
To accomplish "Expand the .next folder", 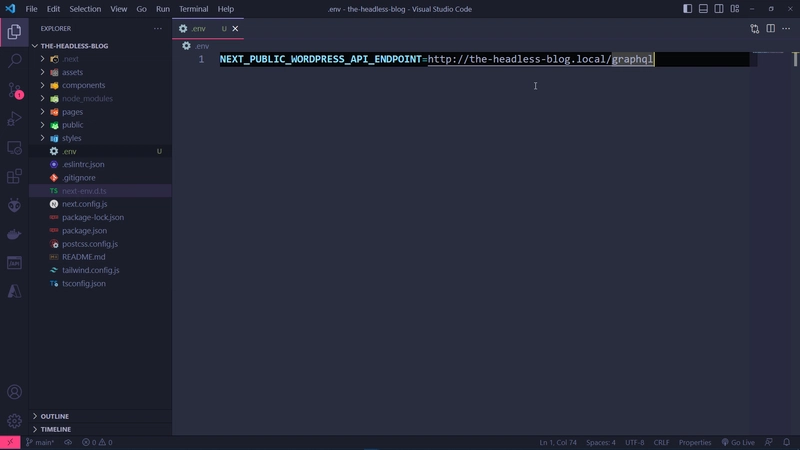I will [x=100, y=59].
